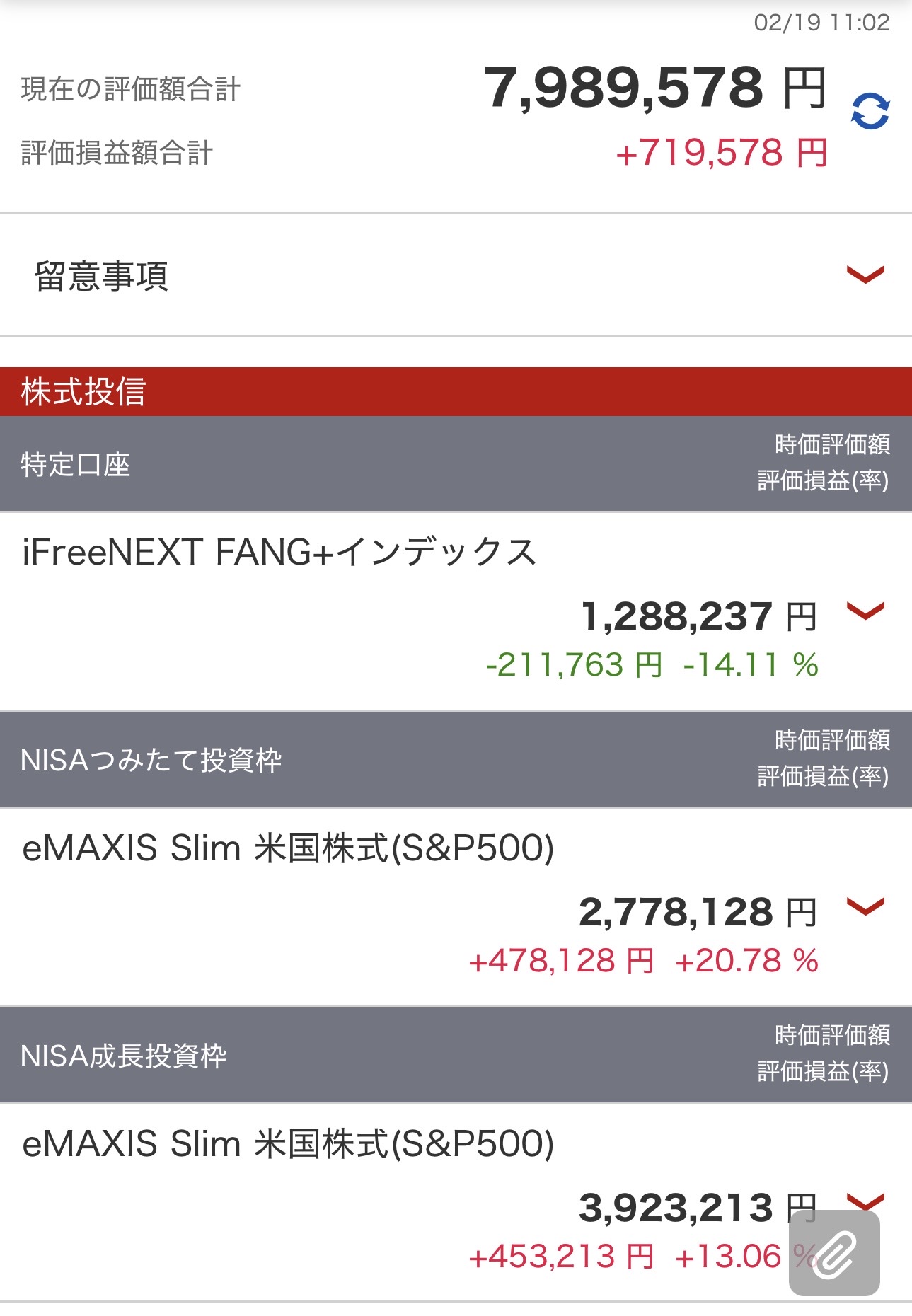The height and width of the screenshot is (1316, 912).
Task: Tap the 2,778,128 円 valuation amount
Action: point(698,912)
